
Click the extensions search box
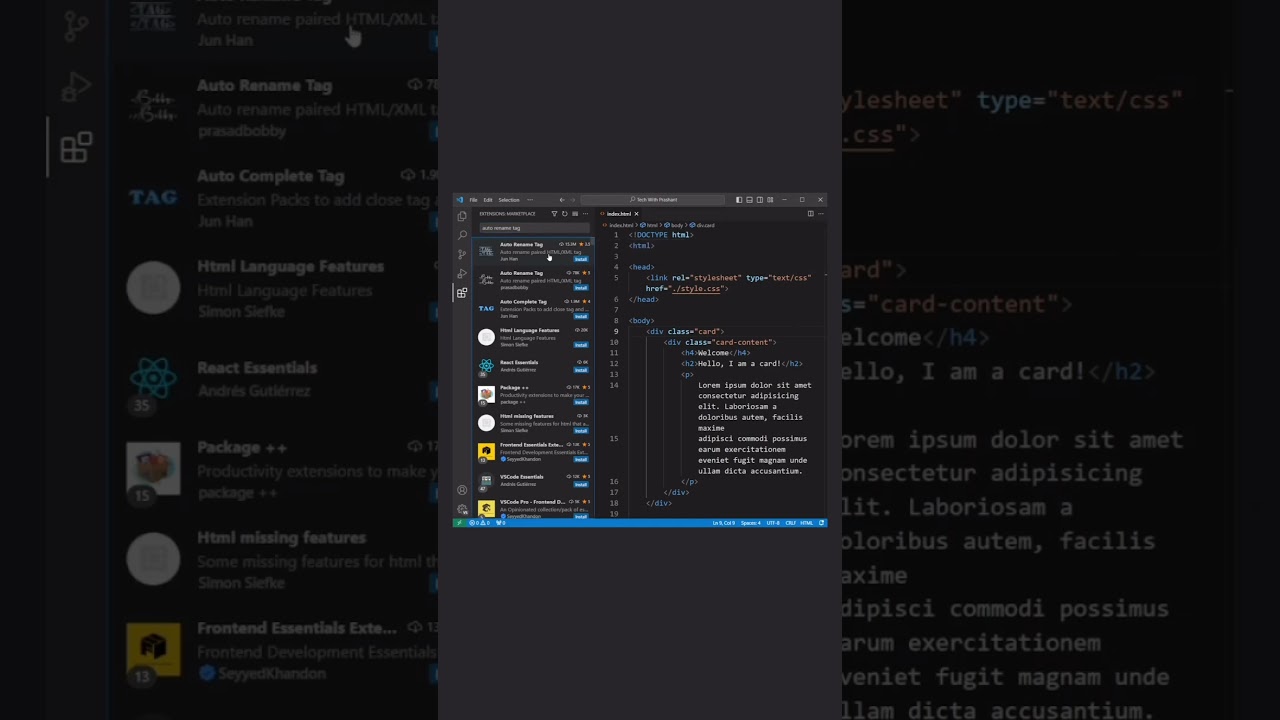[x=534, y=228]
